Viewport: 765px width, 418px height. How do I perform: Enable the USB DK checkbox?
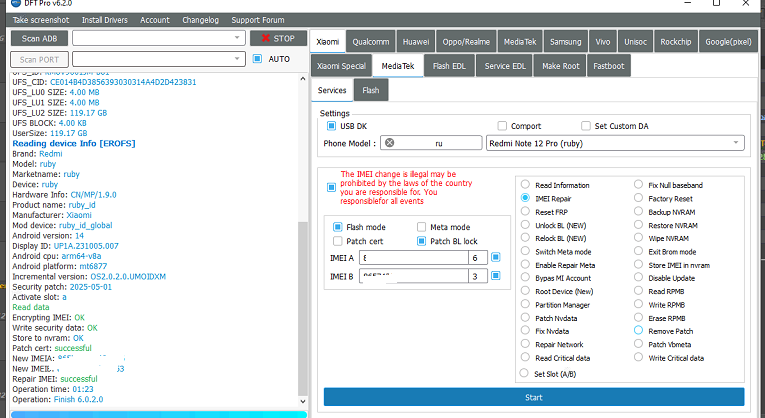(331, 126)
